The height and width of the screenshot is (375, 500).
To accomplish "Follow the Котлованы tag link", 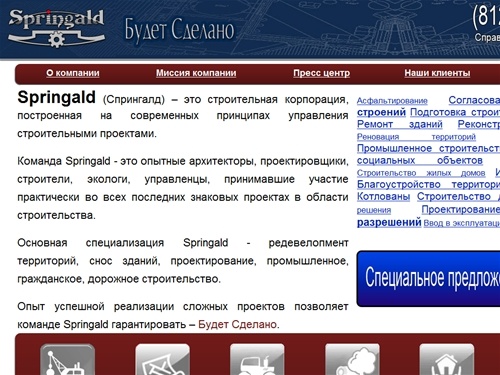I will 383,197.
